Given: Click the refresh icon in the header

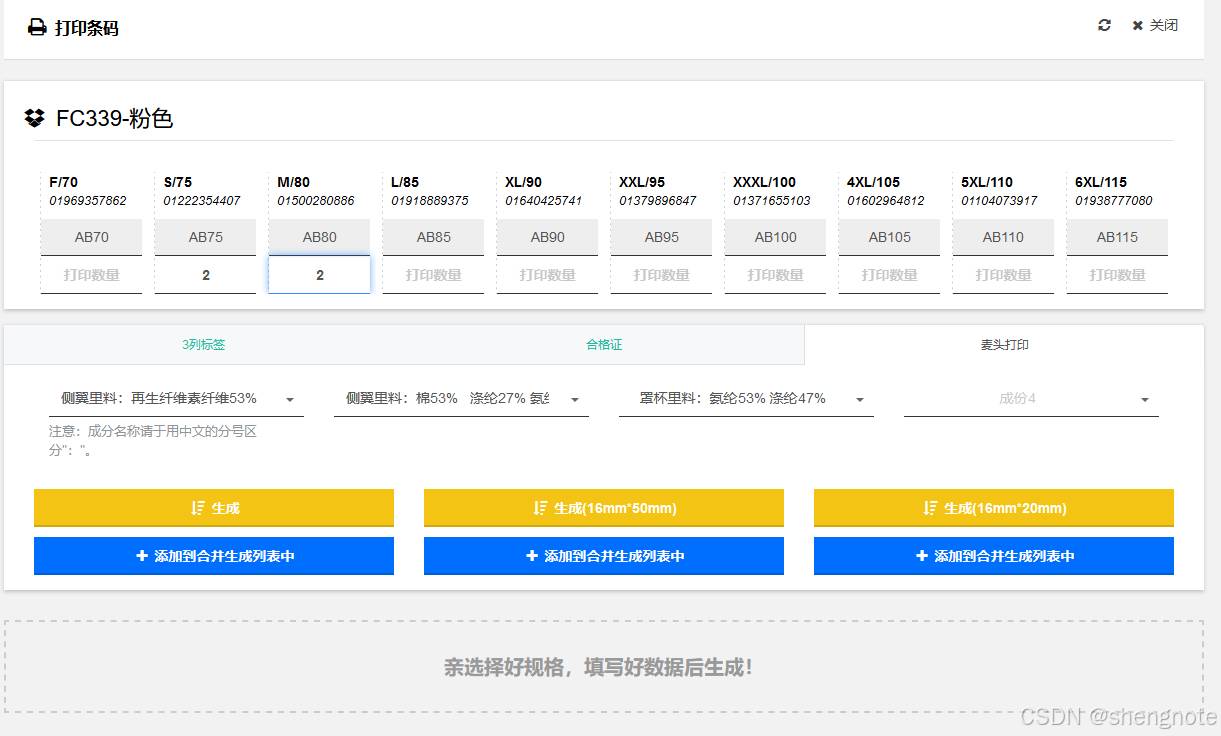Looking at the screenshot, I should tap(1104, 25).
